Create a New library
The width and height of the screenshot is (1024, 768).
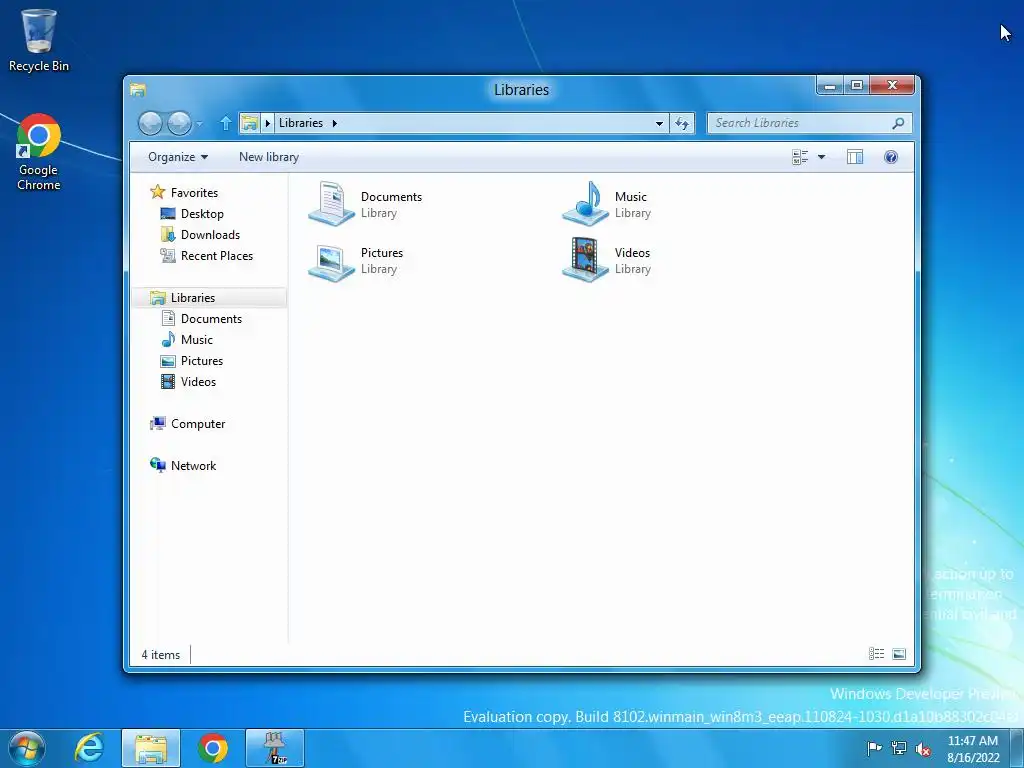269,157
